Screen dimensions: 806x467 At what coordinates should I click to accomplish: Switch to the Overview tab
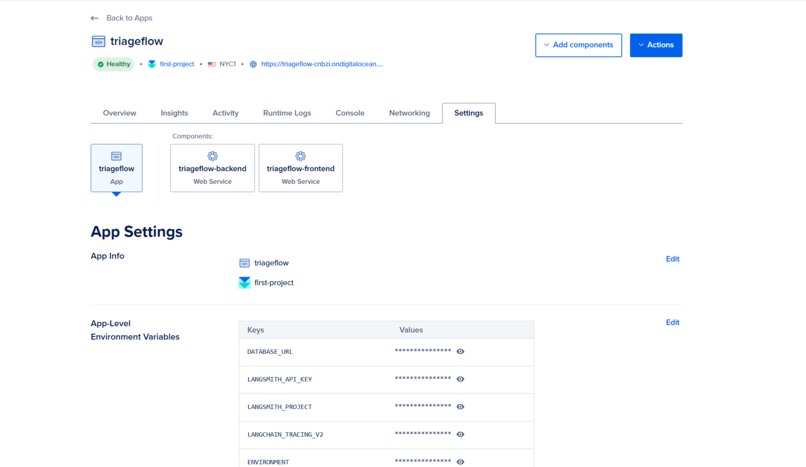(x=119, y=113)
